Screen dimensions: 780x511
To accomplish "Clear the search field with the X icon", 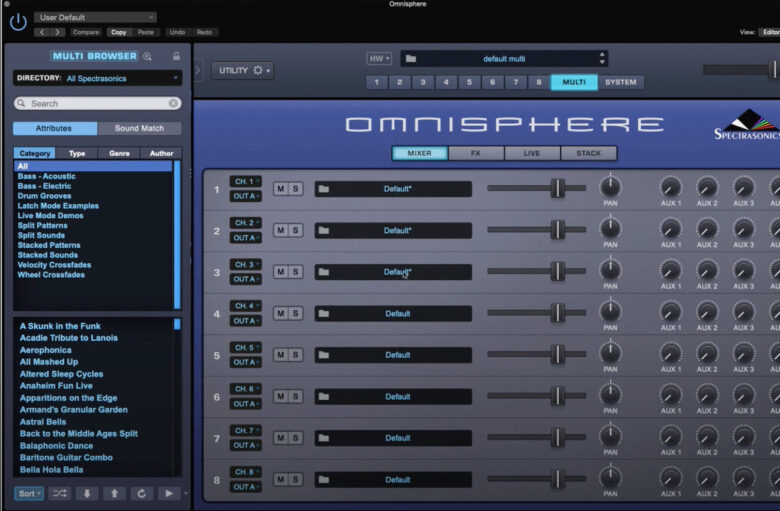I will (173, 103).
